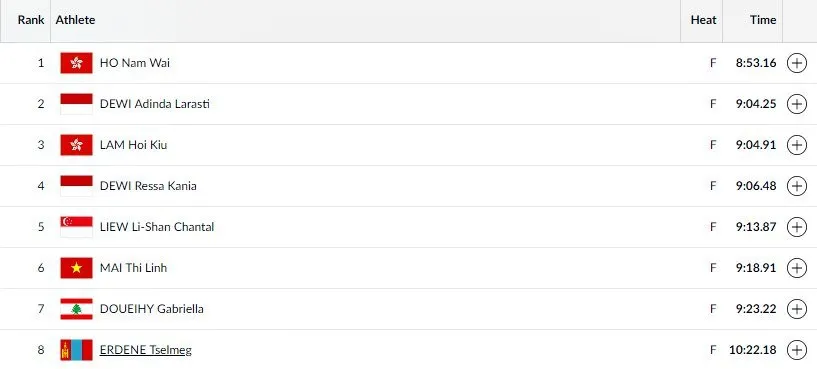Image resolution: width=817 pixels, height=369 pixels.
Task: Sort by the Time column header
Action: tap(763, 20)
